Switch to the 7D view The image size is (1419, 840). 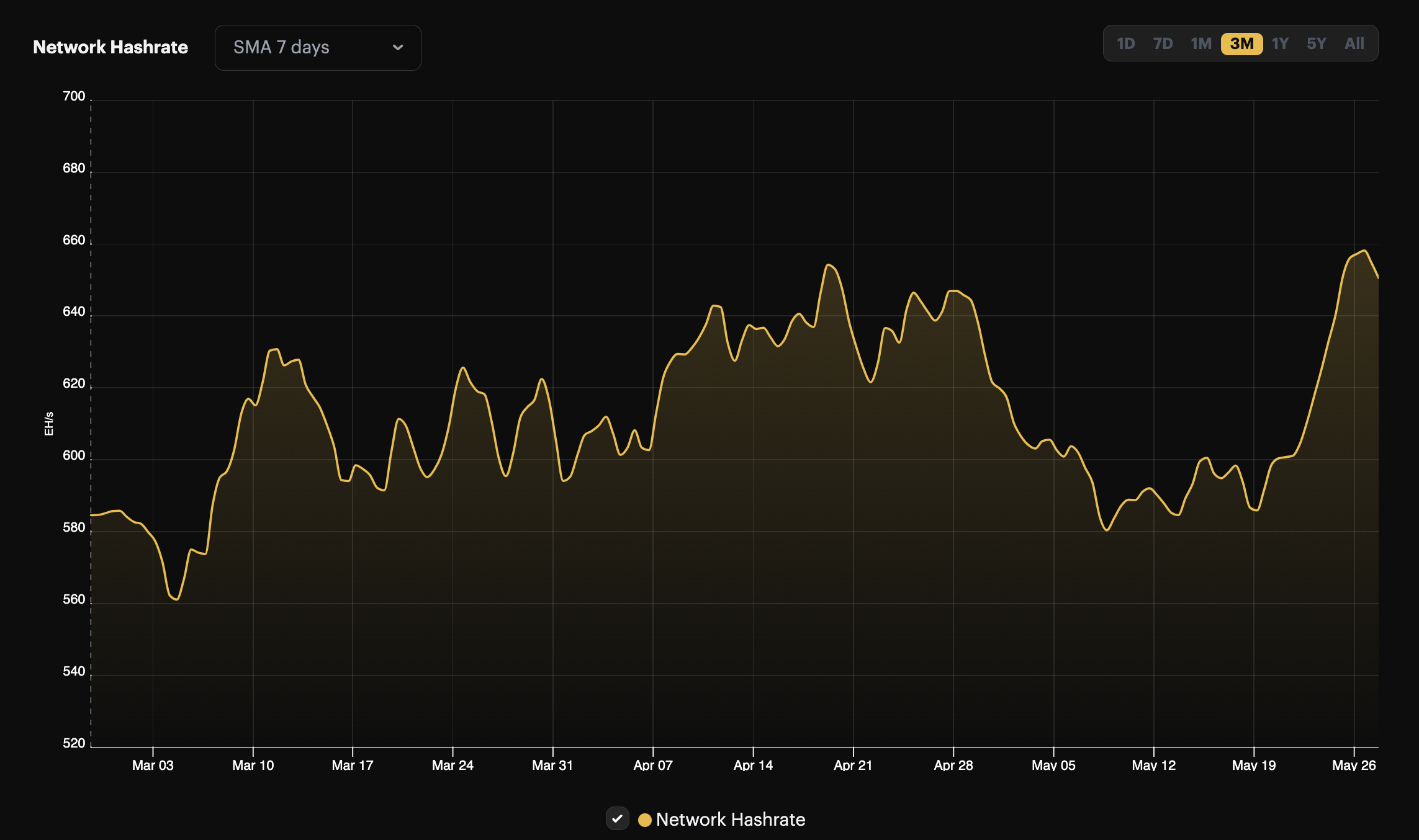coord(1163,43)
